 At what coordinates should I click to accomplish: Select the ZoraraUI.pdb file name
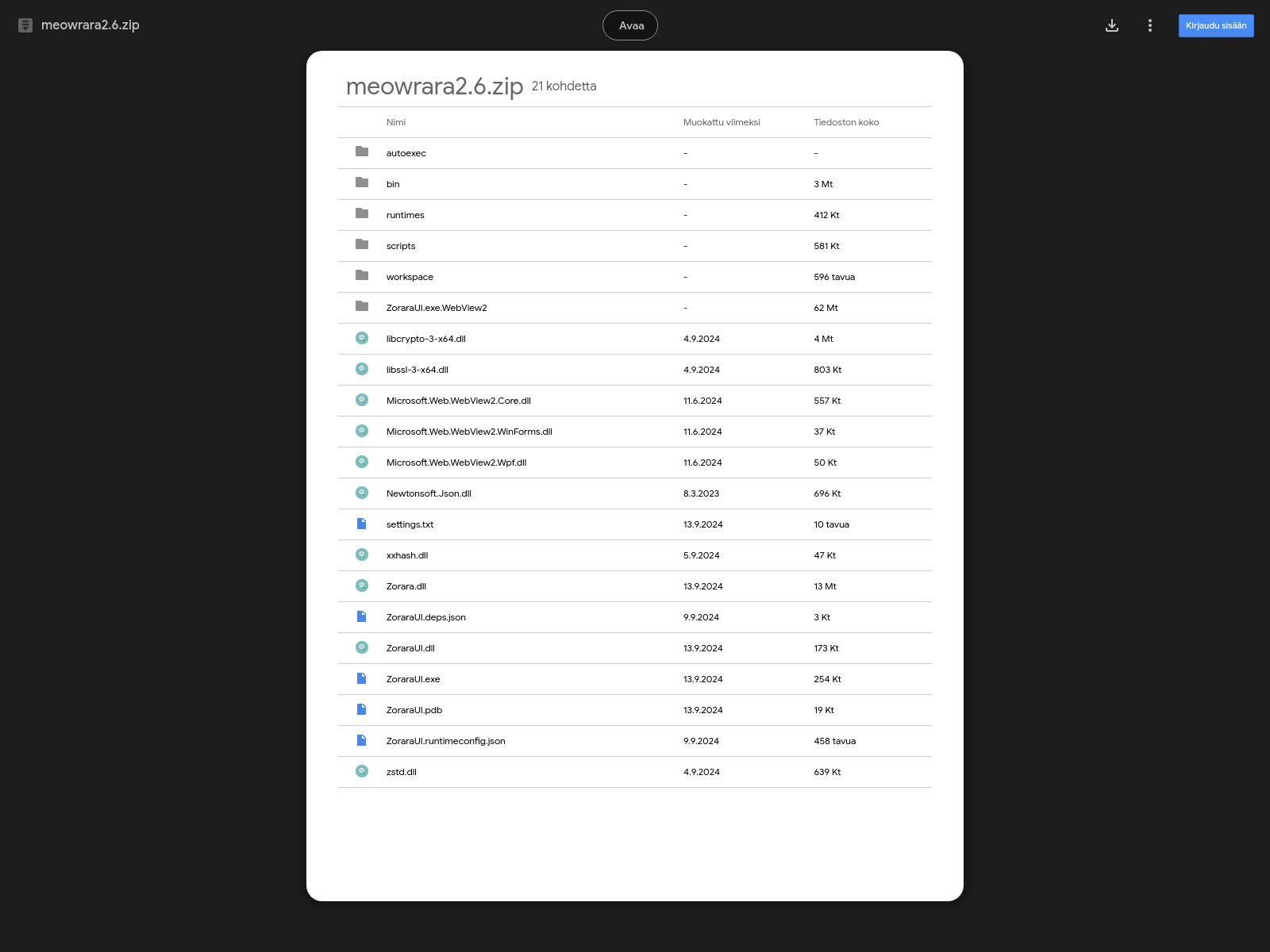[x=414, y=710]
